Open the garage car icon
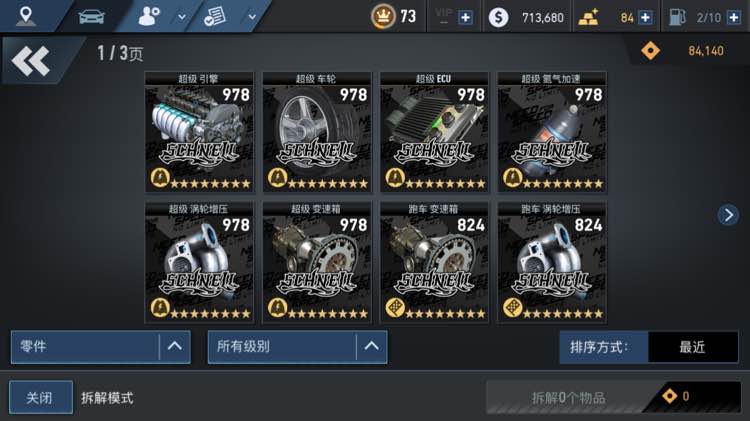This screenshot has height=421, width=750. (91, 17)
